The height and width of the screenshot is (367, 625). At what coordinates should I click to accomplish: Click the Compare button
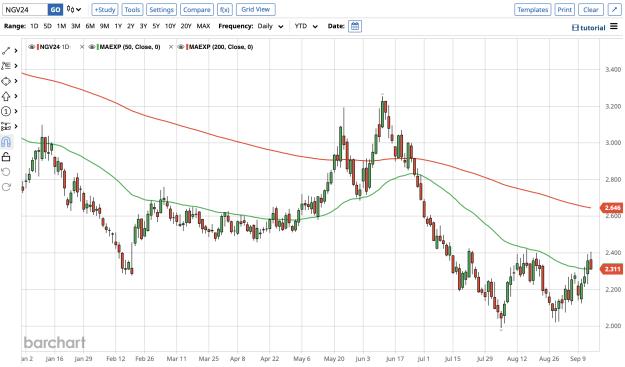click(197, 10)
